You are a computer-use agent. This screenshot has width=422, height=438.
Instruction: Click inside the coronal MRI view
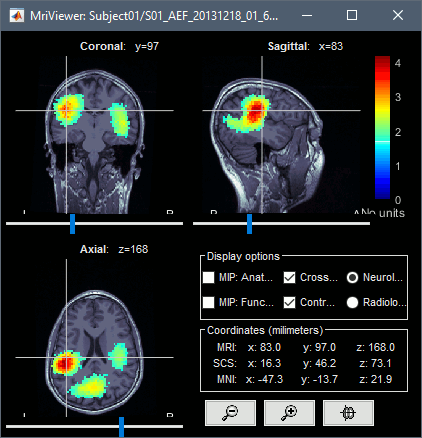(94, 135)
